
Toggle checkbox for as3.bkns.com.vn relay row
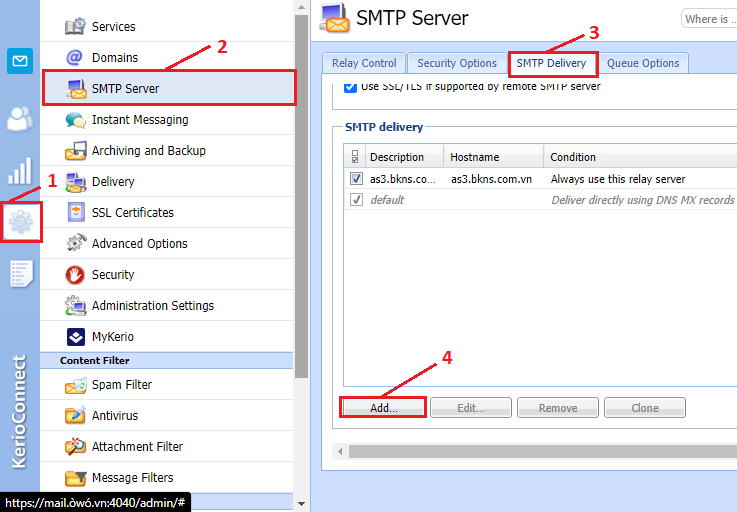[x=357, y=179]
